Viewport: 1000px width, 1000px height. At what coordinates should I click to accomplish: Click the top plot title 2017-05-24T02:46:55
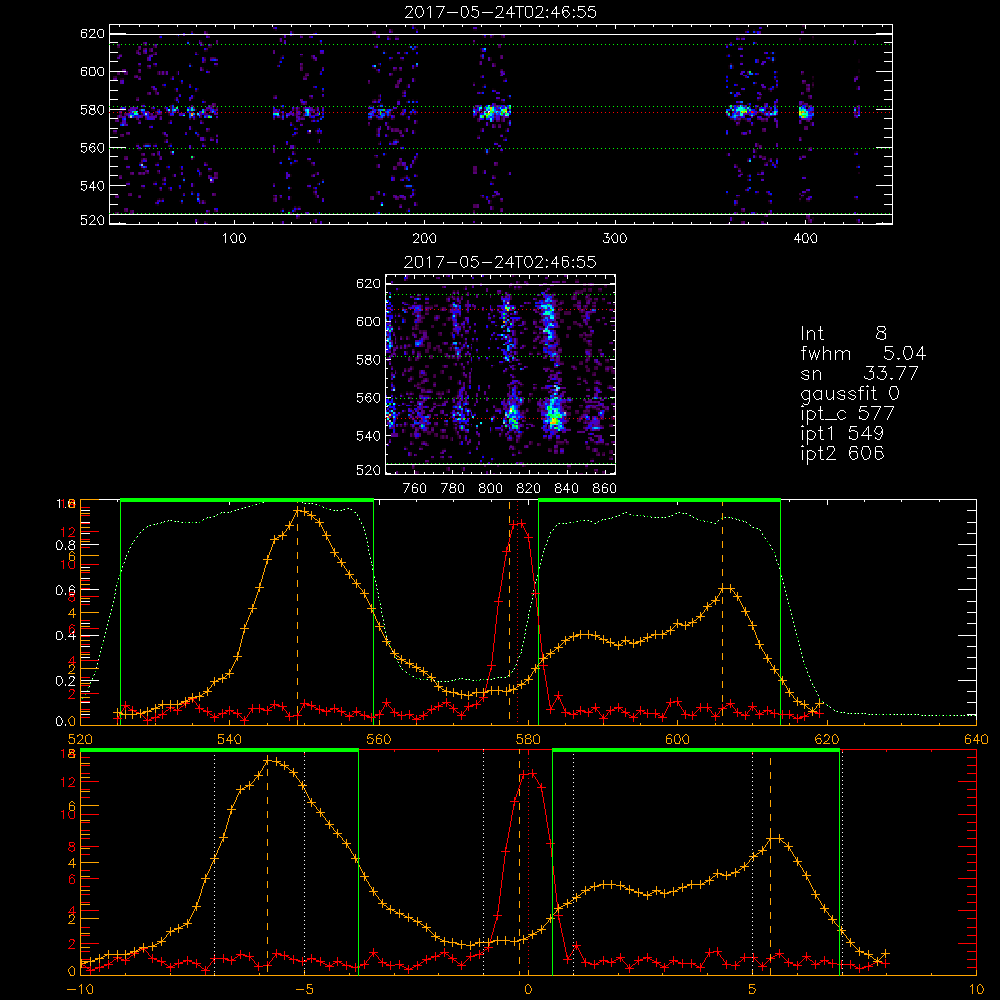click(x=501, y=12)
